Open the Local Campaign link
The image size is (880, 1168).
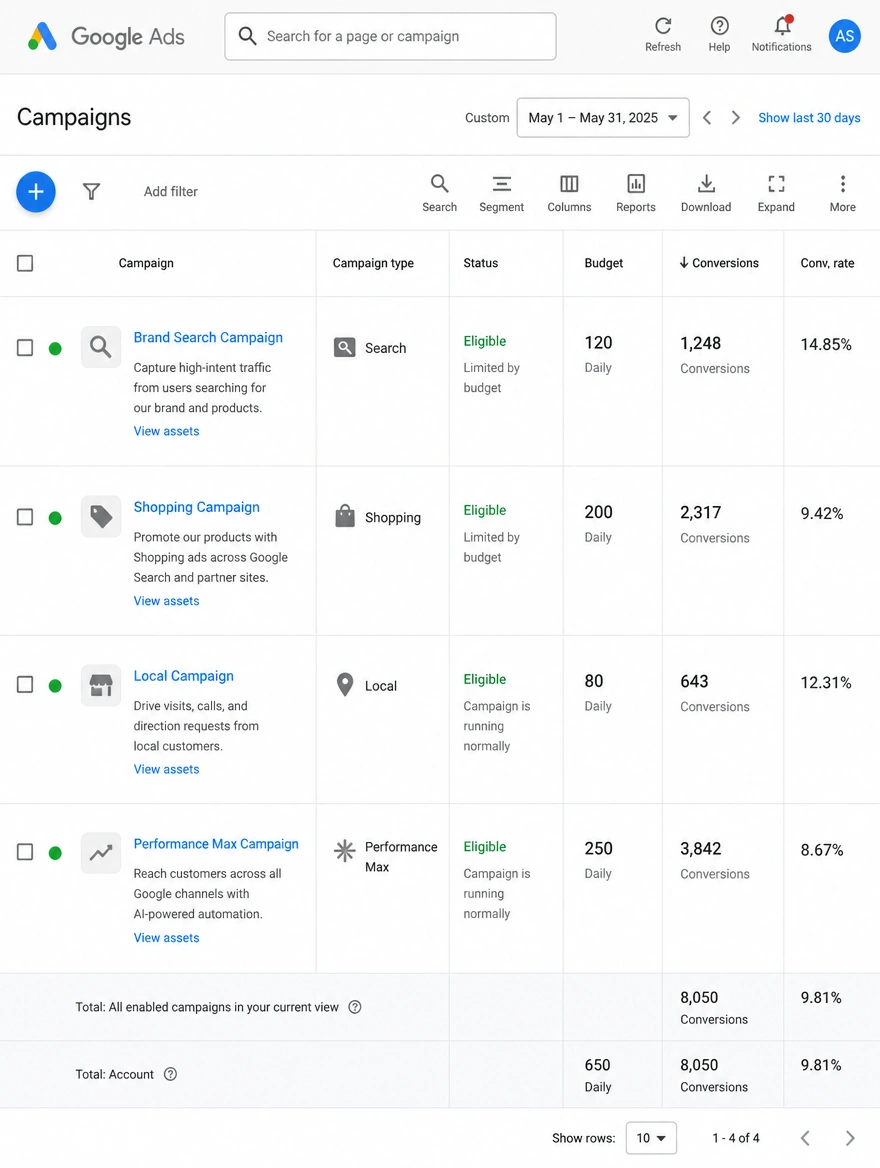(183, 676)
